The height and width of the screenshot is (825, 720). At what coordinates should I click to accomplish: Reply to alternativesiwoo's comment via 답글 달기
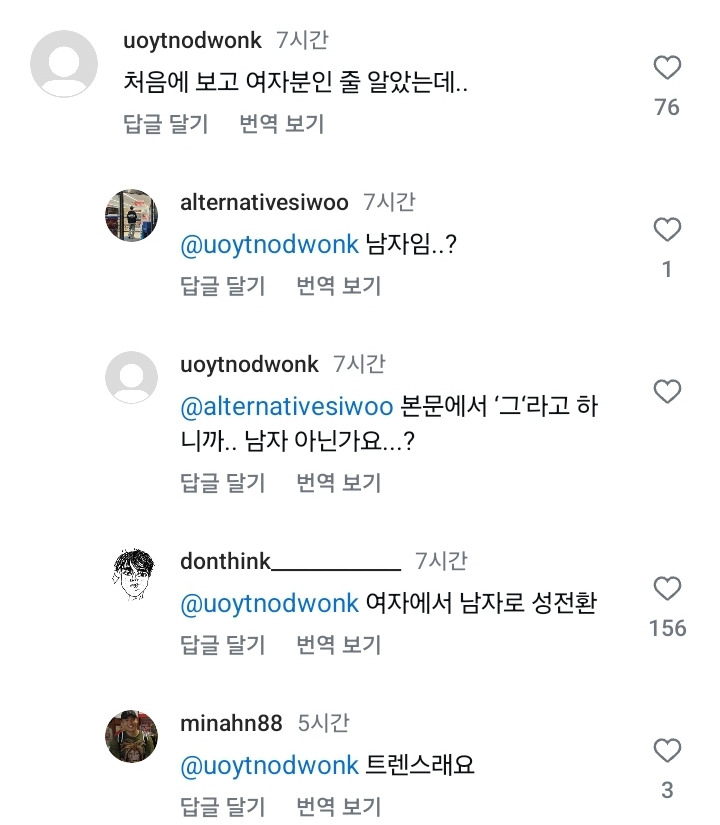(223, 286)
